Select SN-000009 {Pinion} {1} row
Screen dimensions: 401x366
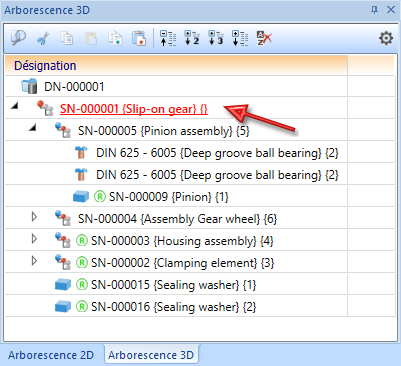click(176, 197)
